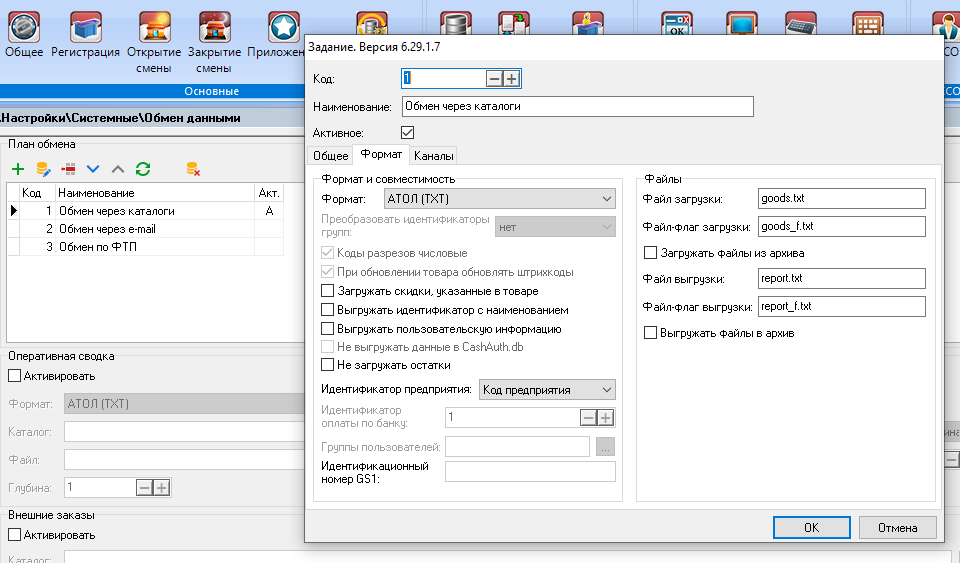Enable Выгружать пользовательскую информацию
Viewport: 960px width, 563px height.
(x=328, y=329)
